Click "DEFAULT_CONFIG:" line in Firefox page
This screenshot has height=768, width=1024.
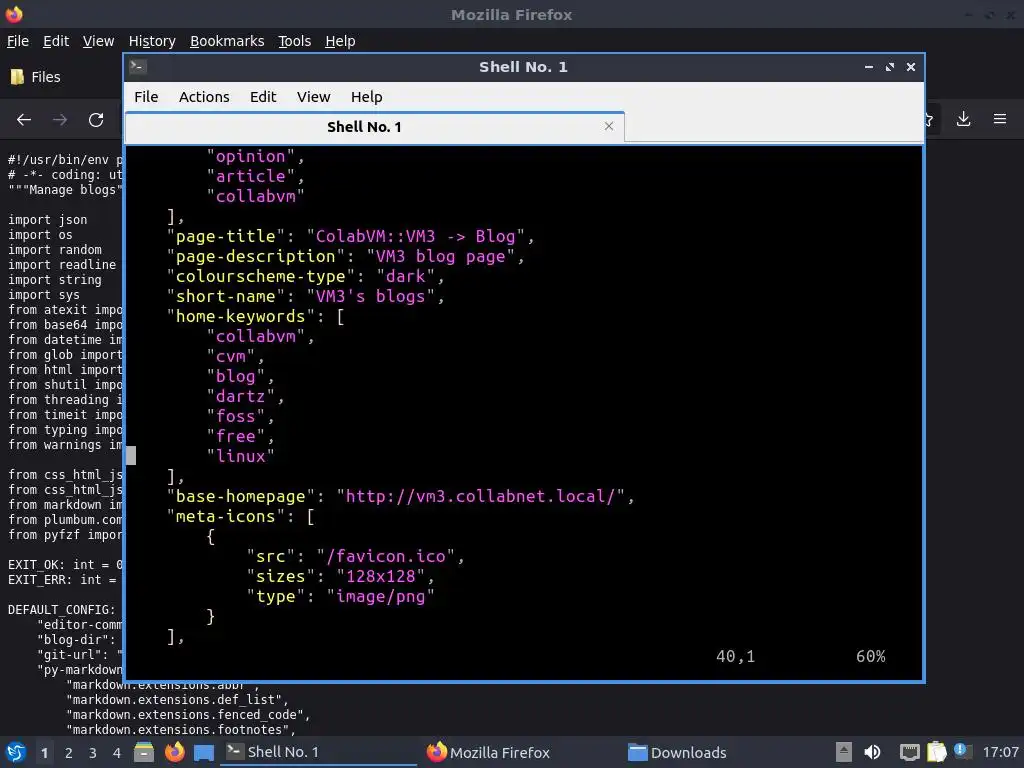point(61,609)
